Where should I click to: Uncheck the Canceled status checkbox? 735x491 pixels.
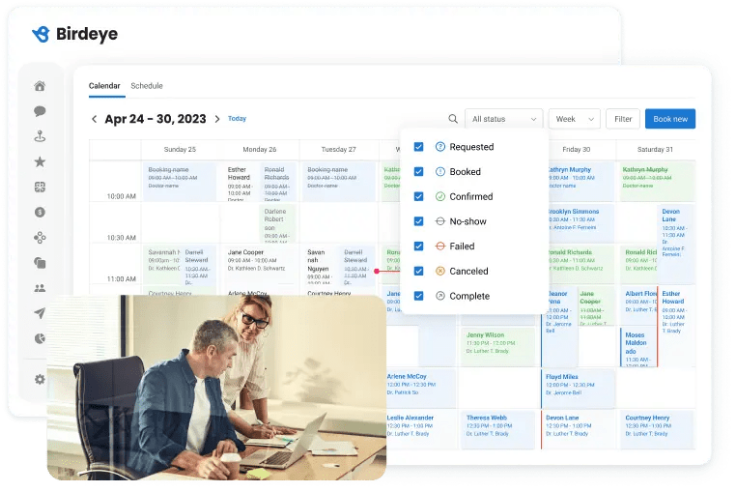click(419, 271)
